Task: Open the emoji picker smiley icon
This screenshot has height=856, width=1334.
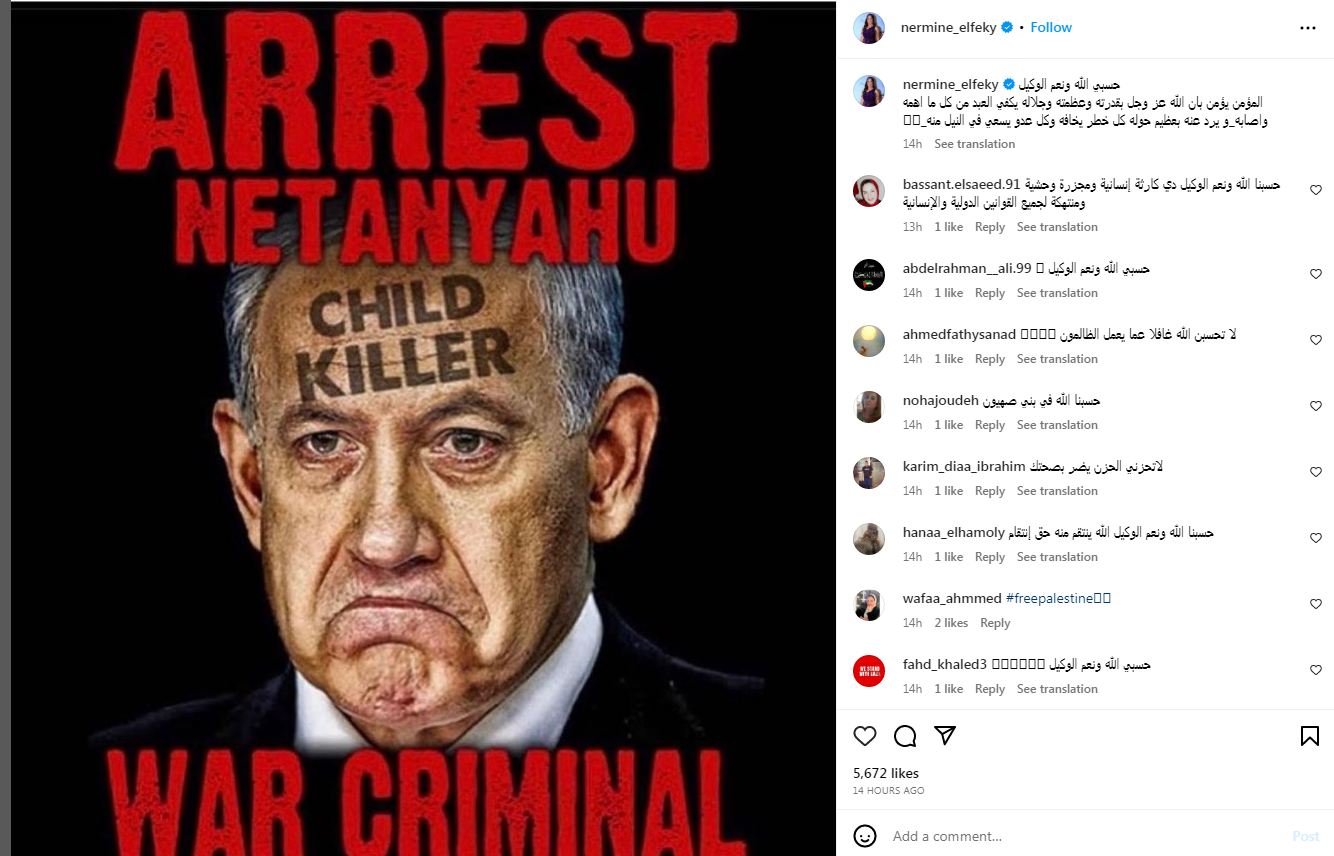Action: (865, 836)
